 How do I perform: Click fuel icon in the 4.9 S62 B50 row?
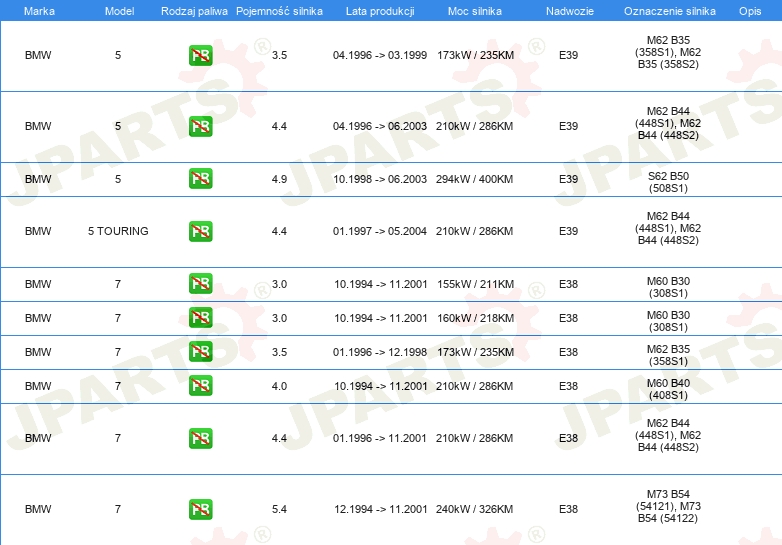click(x=200, y=179)
